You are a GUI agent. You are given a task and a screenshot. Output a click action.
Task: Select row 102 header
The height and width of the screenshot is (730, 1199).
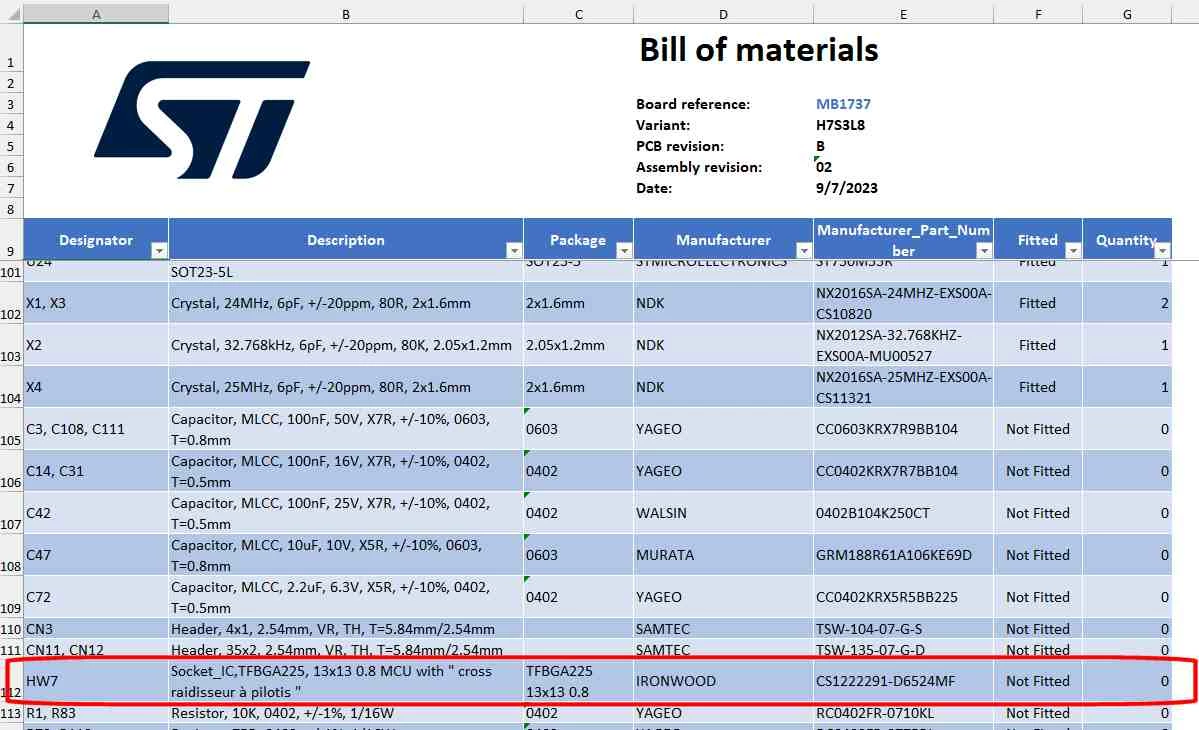tap(11, 303)
